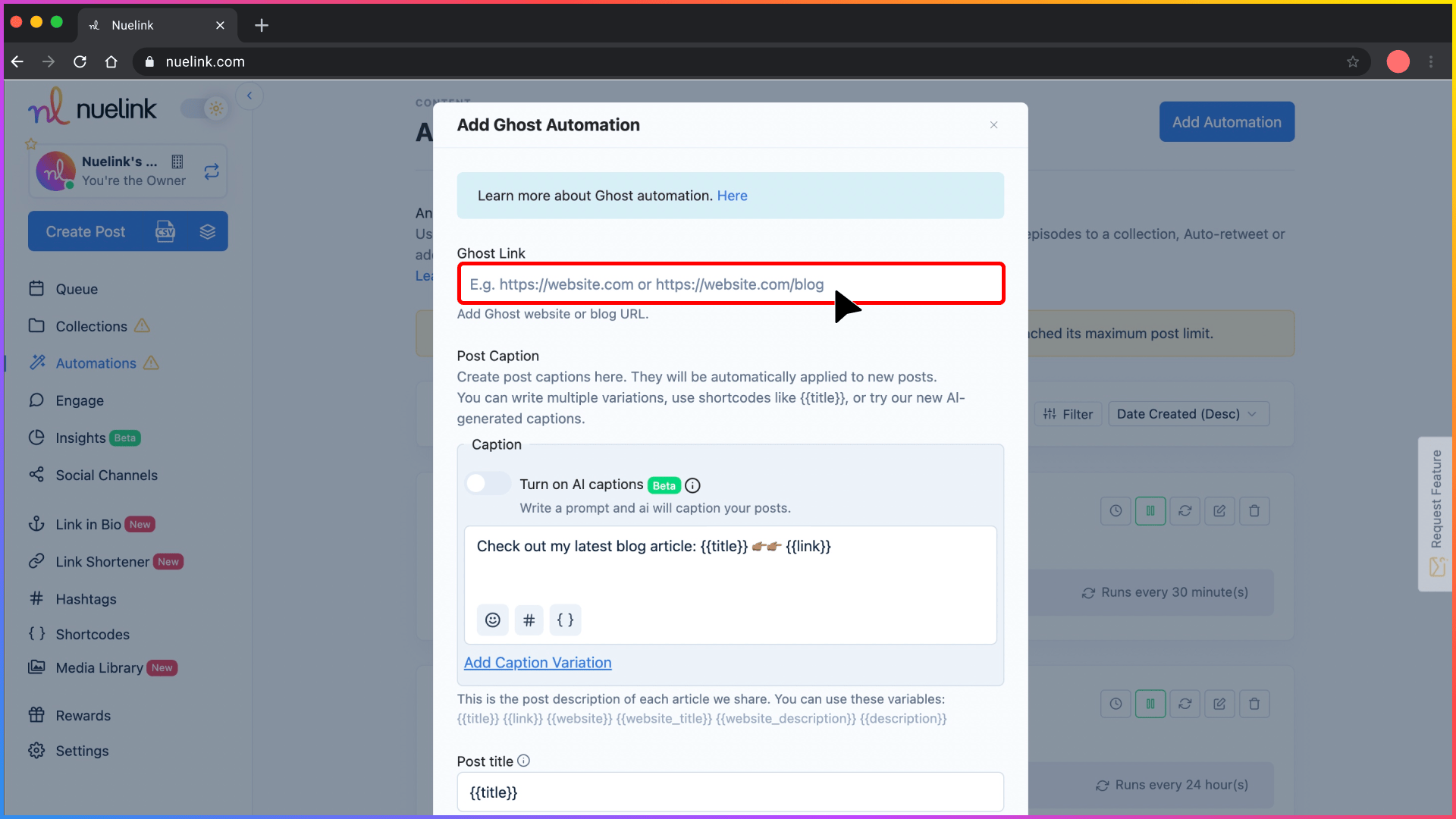Close the Add Ghost Automation dialog
The width and height of the screenshot is (1456, 819).
[993, 125]
